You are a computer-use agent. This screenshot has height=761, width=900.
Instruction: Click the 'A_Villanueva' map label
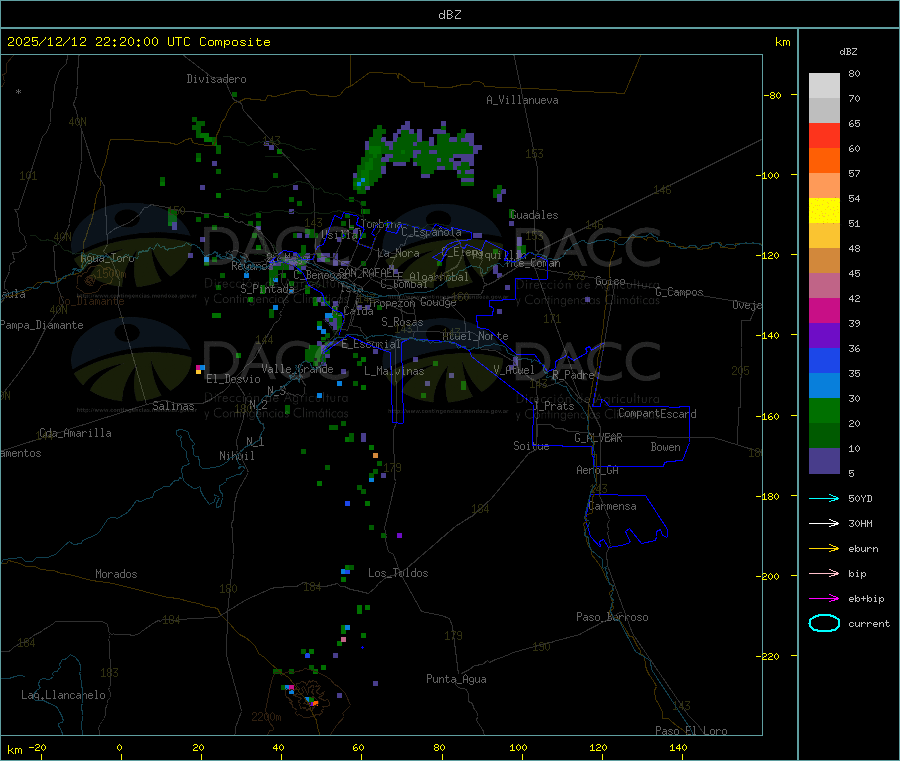522,100
